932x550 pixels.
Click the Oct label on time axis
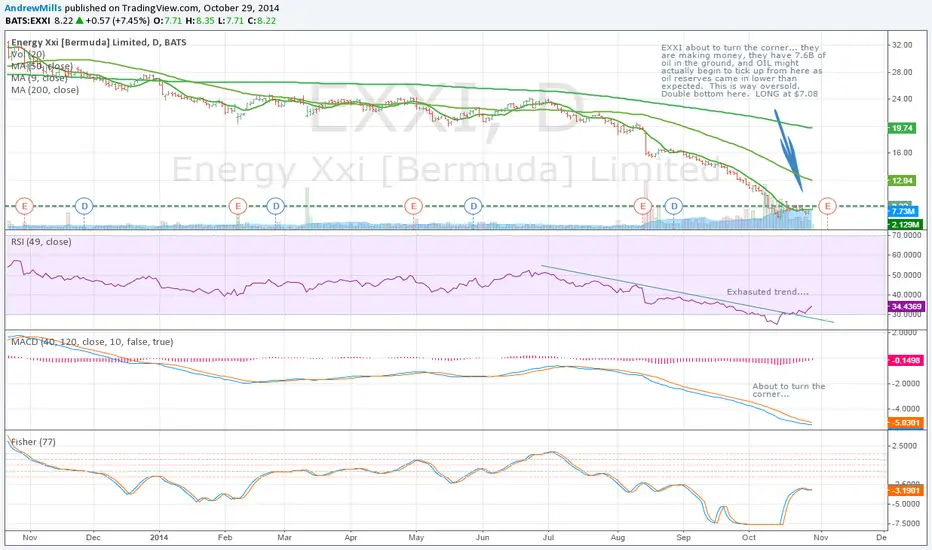(749, 538)
